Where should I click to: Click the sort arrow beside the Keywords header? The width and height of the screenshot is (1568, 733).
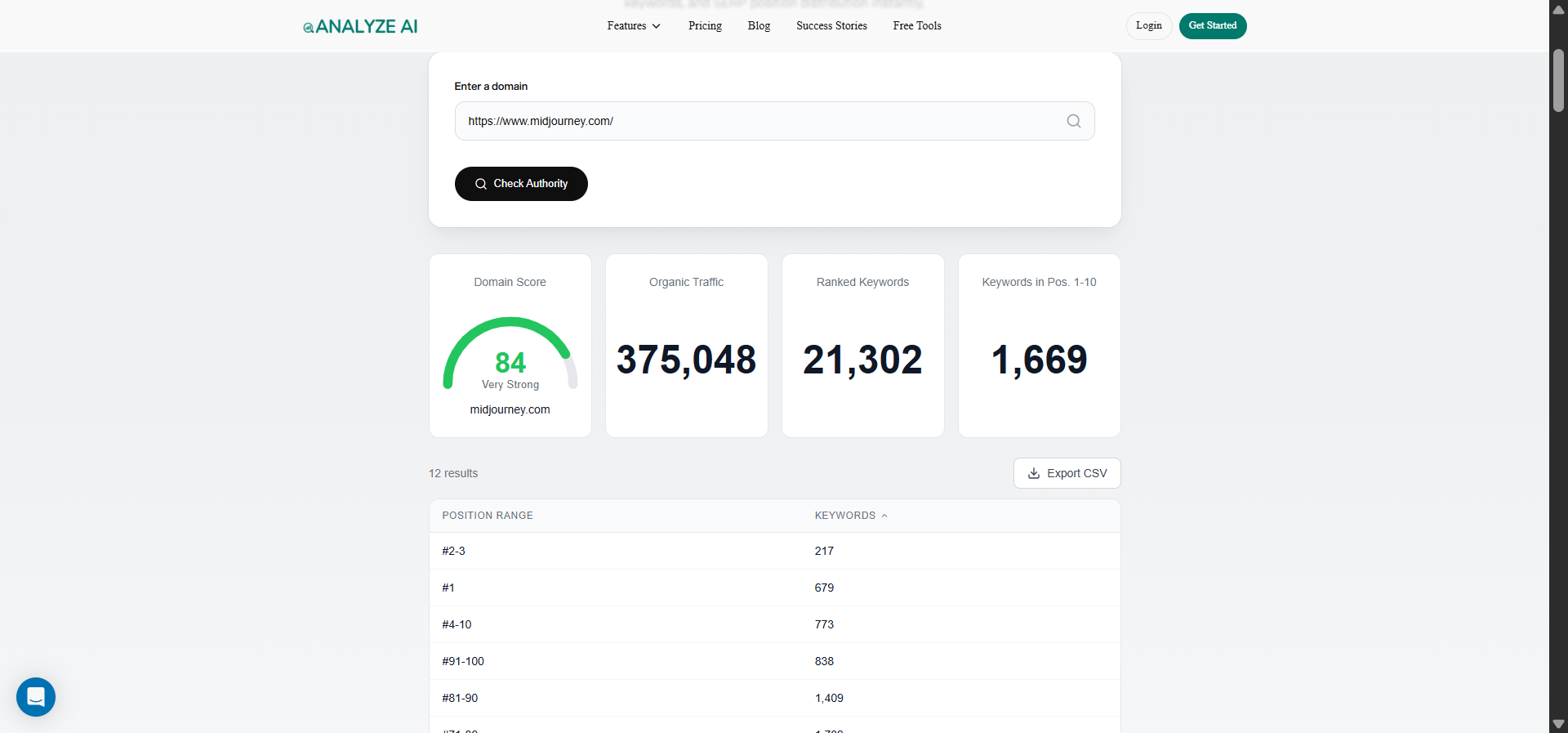point(884,516)
